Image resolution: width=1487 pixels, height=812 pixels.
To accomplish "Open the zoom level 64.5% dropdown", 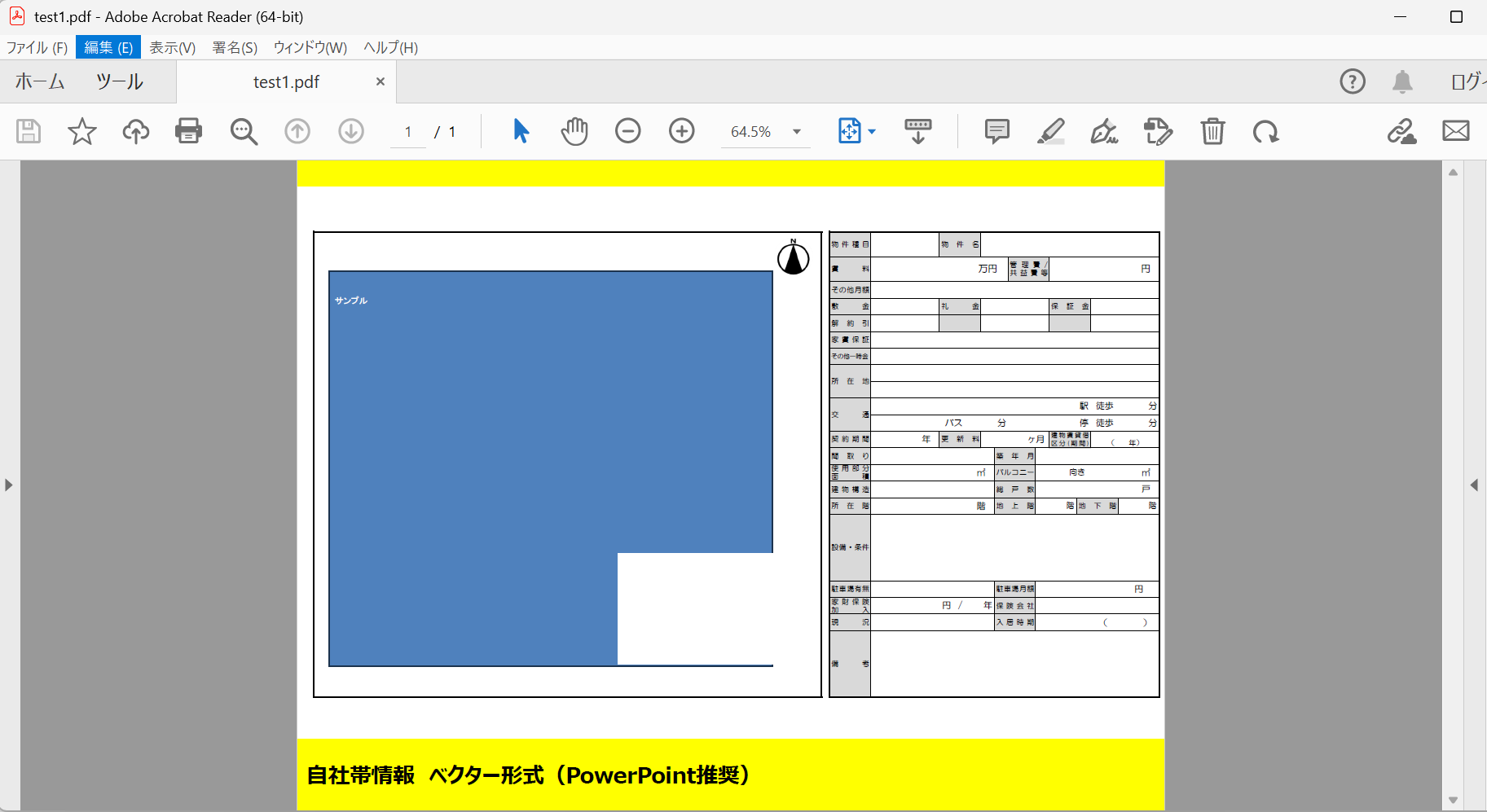I will (796, 132).
